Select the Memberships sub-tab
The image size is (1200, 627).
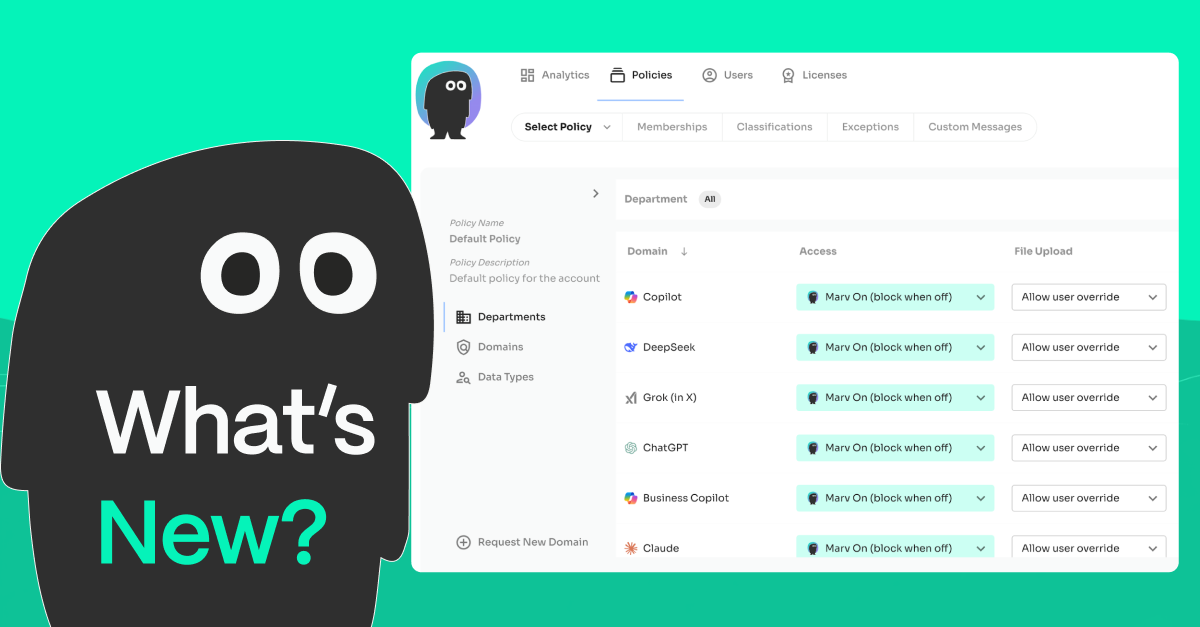tap(672, 127)
